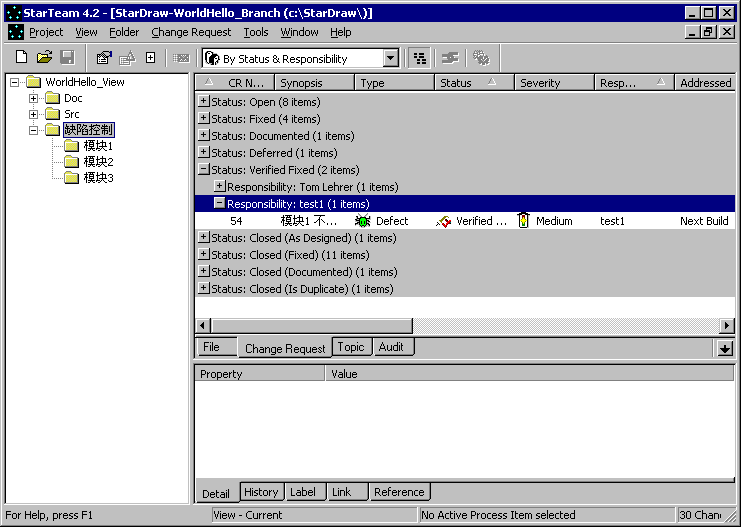Open the View menu

pyautogui.click(x=86, y=32)
